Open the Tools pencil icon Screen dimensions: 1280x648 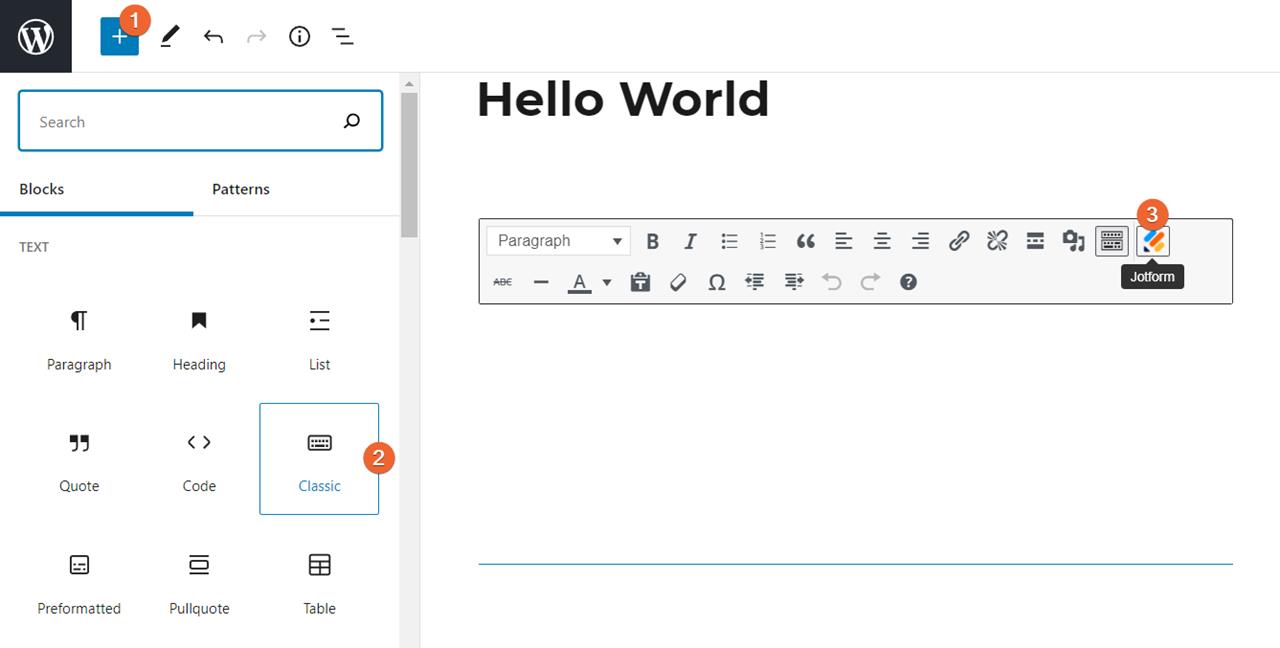(x=169, y=37)
